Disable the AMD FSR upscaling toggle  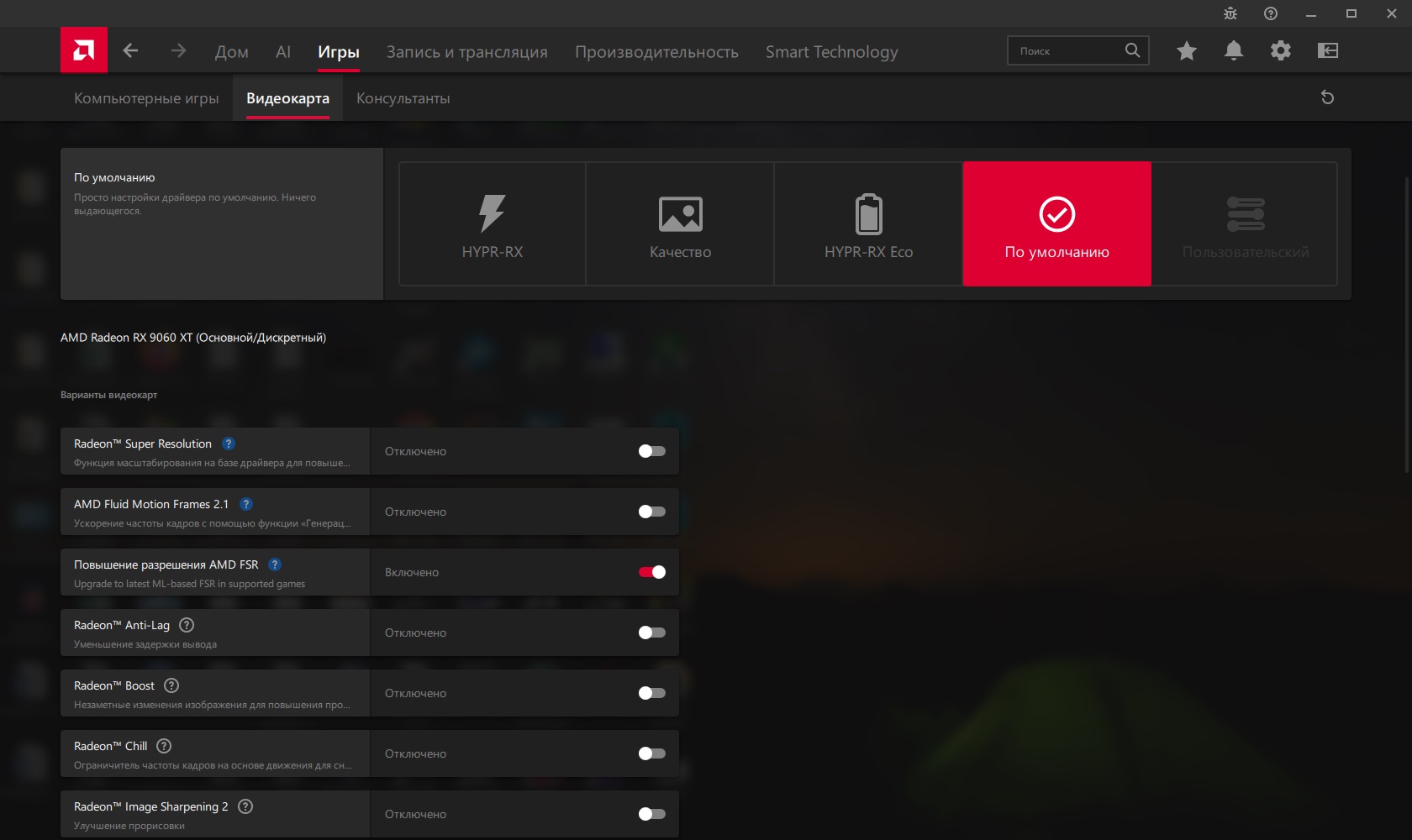coord(652,572)
